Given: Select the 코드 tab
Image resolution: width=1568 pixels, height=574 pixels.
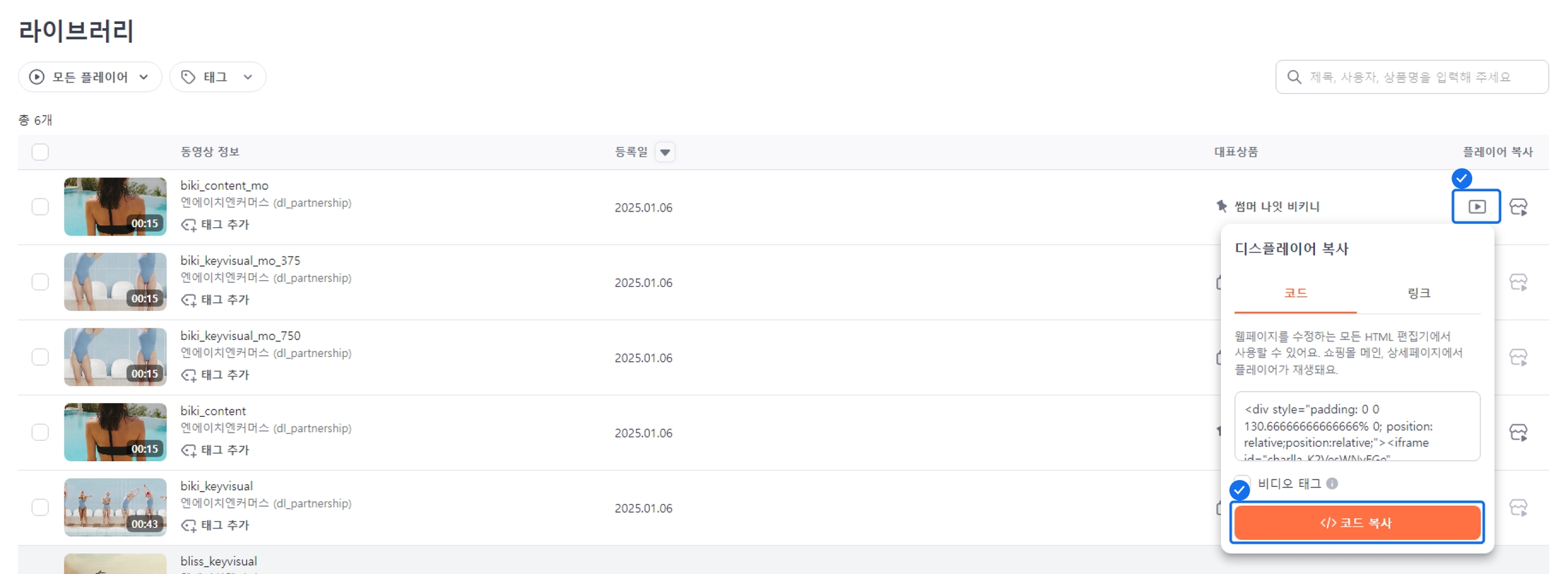Looking at the screenshot, I should coord(1295,293).
